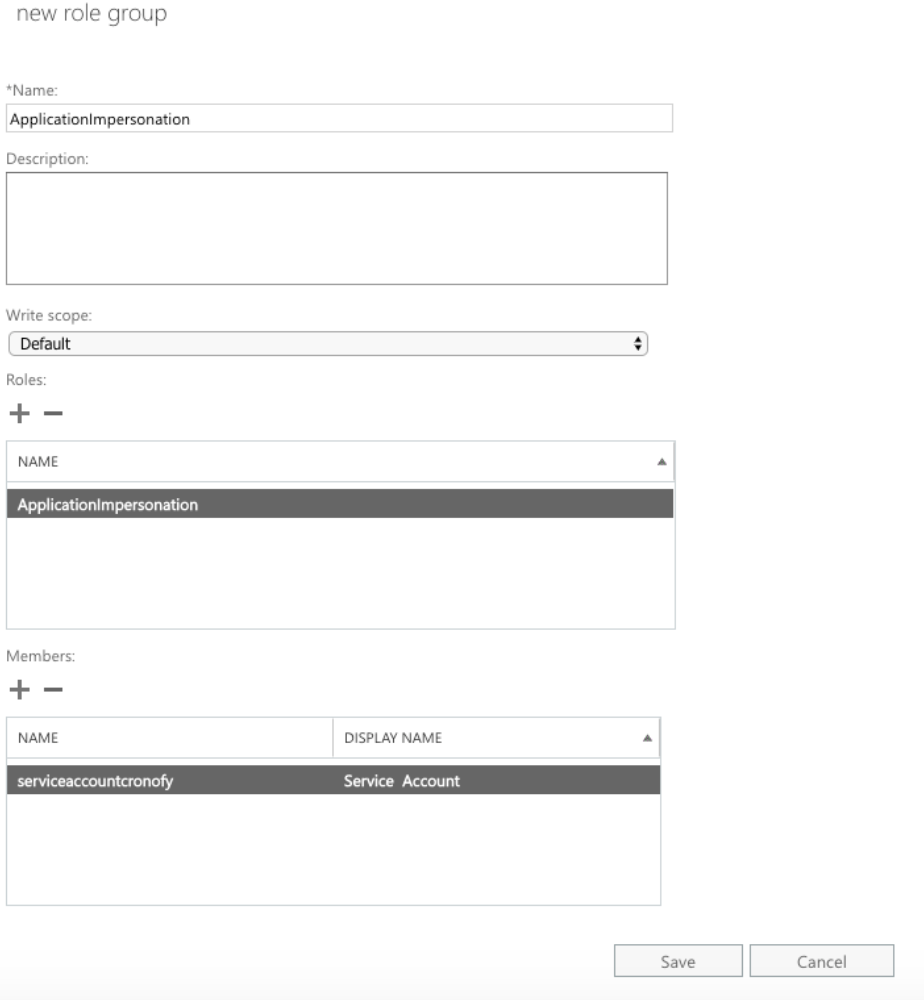Click the Name field containing ApplicationImpersonation

(339, 119)
